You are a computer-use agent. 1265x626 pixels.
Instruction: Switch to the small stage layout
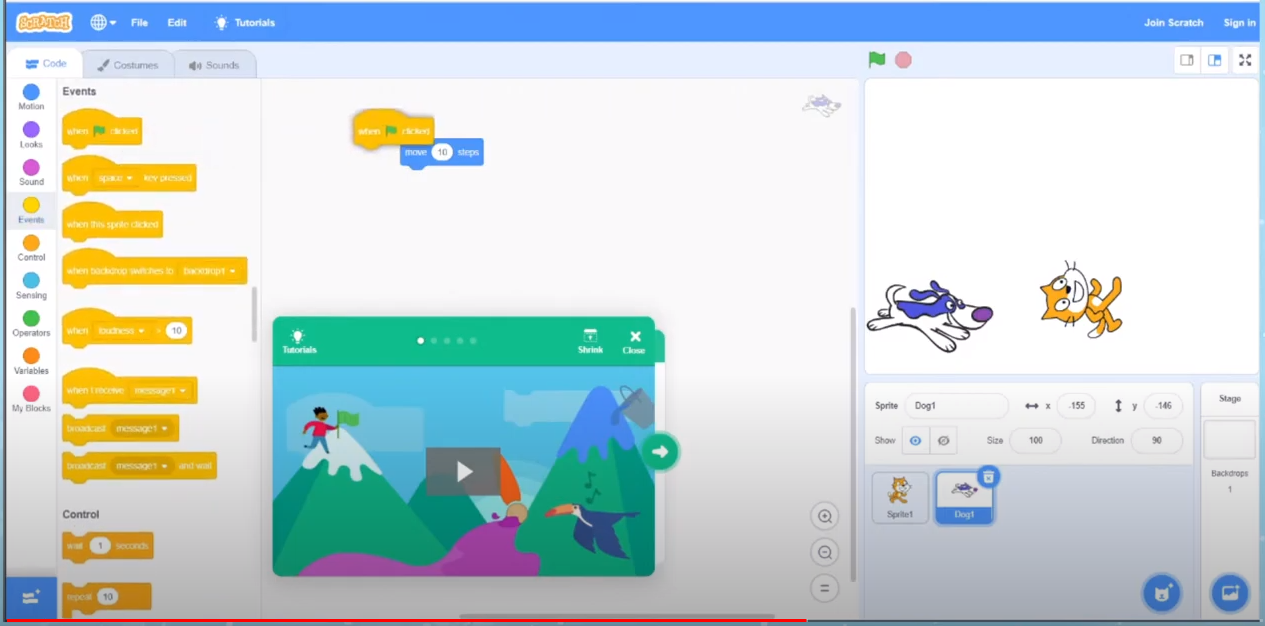1187,60
